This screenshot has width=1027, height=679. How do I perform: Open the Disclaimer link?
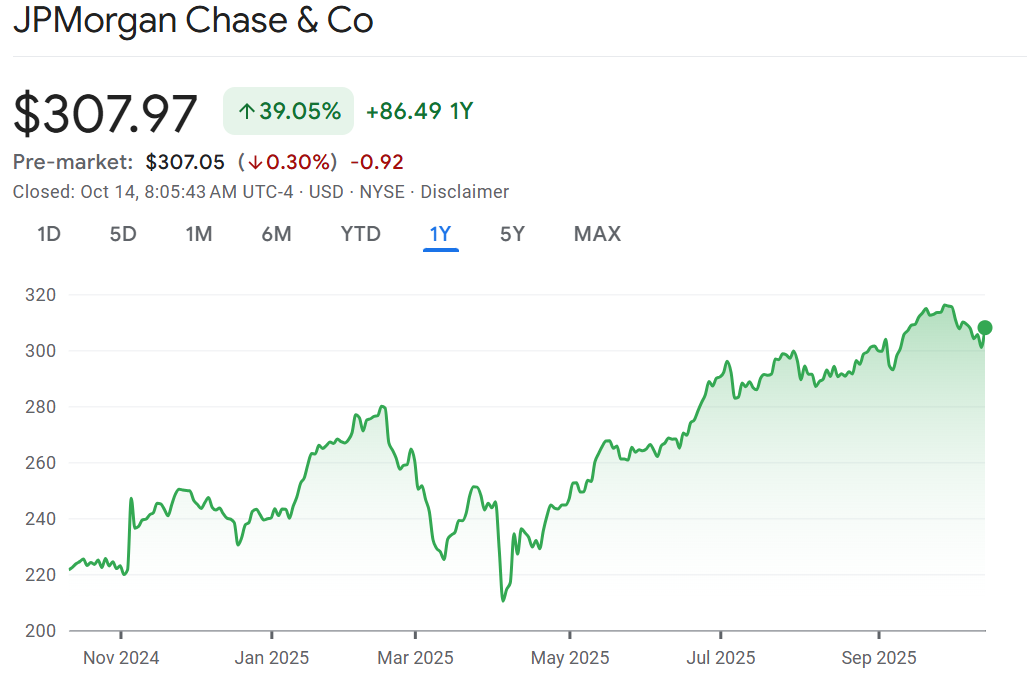coord(464,192)
